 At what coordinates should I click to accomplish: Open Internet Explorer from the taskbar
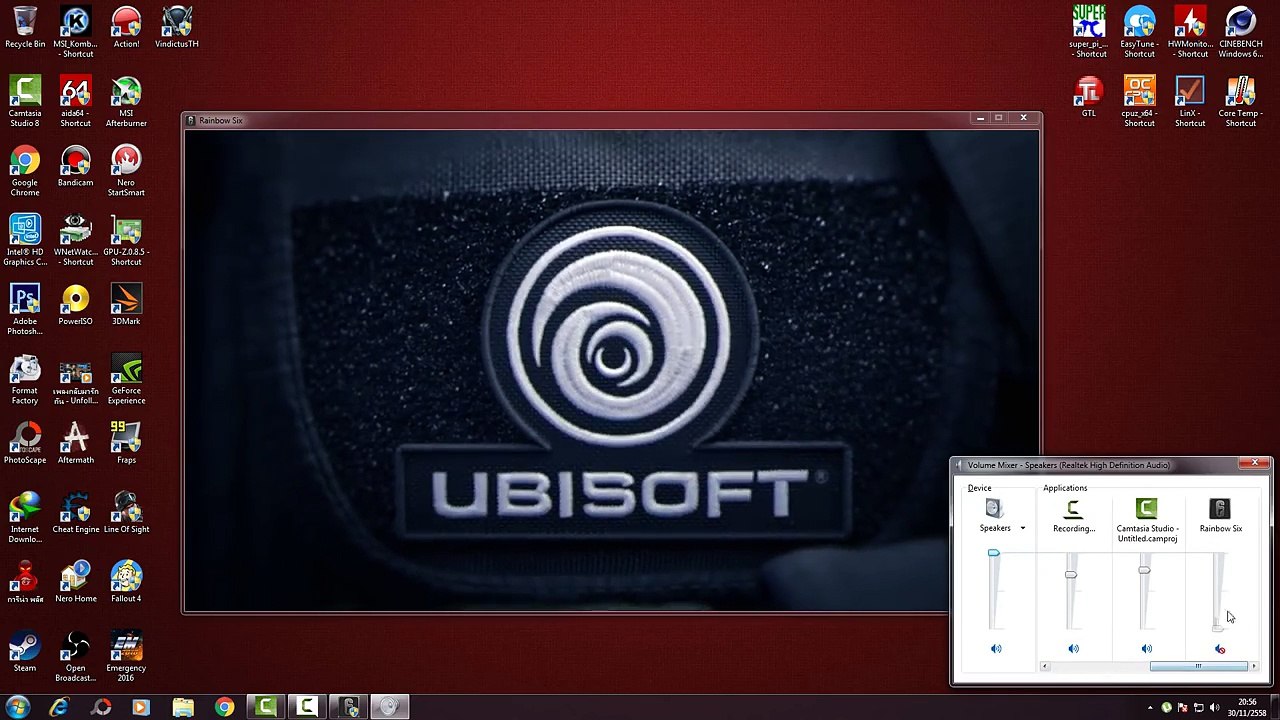point(59,707)
